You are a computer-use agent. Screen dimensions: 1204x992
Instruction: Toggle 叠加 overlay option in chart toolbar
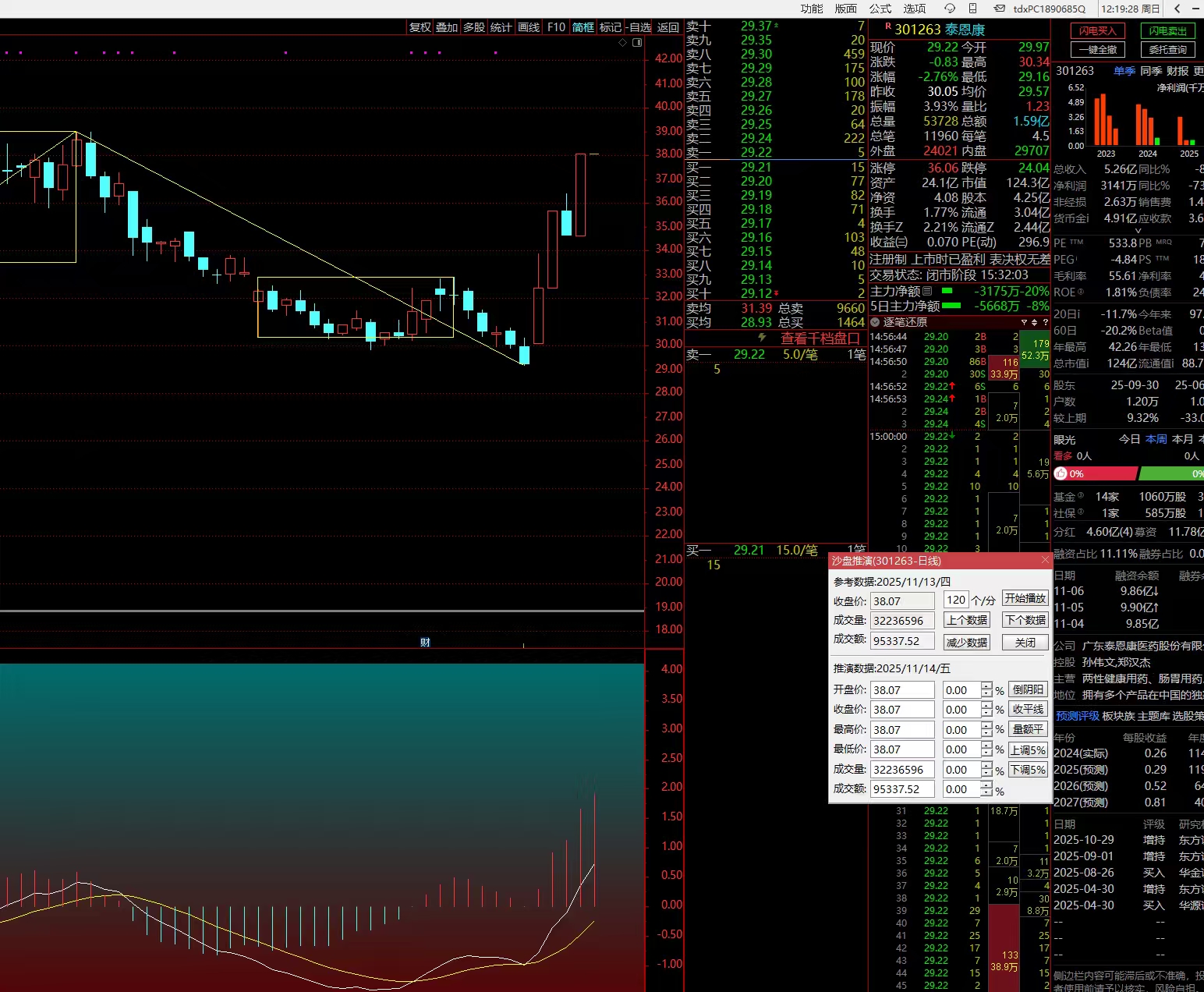click(x=447, y=27)
